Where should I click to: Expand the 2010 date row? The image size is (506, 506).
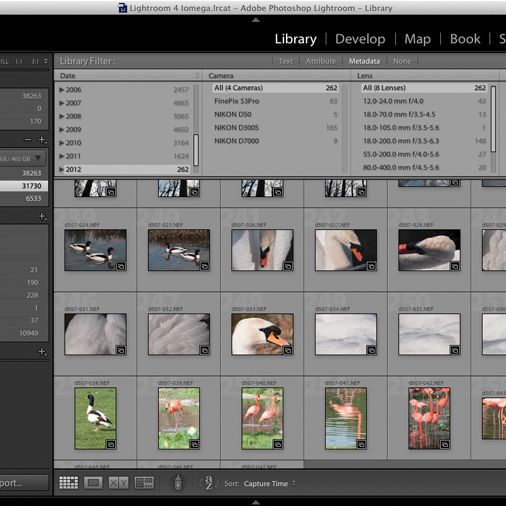point(62,143)
